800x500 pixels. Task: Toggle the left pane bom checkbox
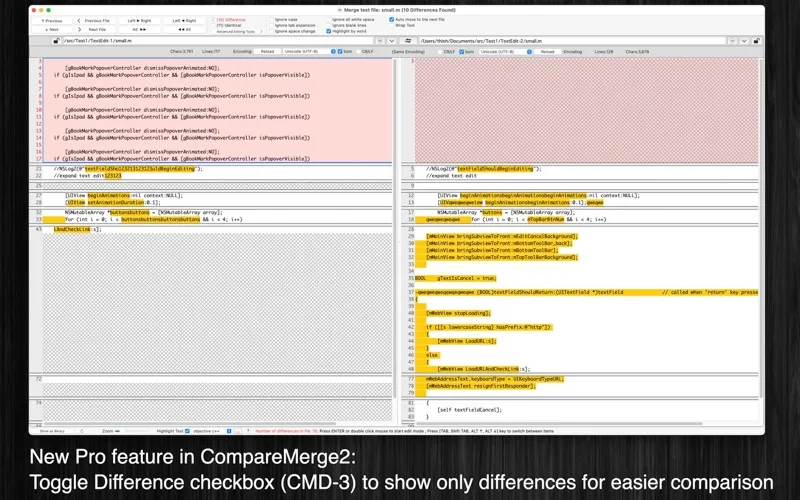click(340, 52)
